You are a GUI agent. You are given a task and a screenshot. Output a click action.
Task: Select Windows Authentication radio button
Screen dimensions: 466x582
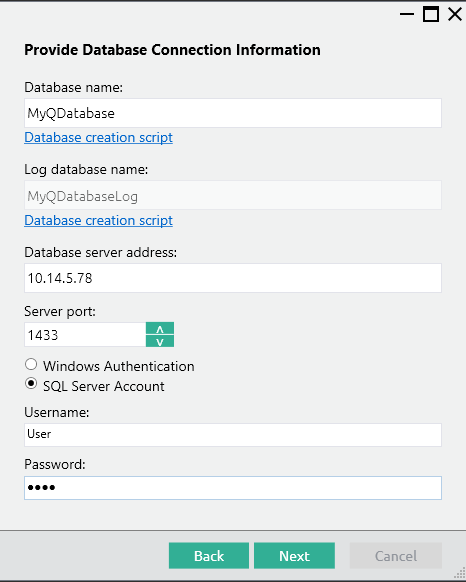click(31, 364)
